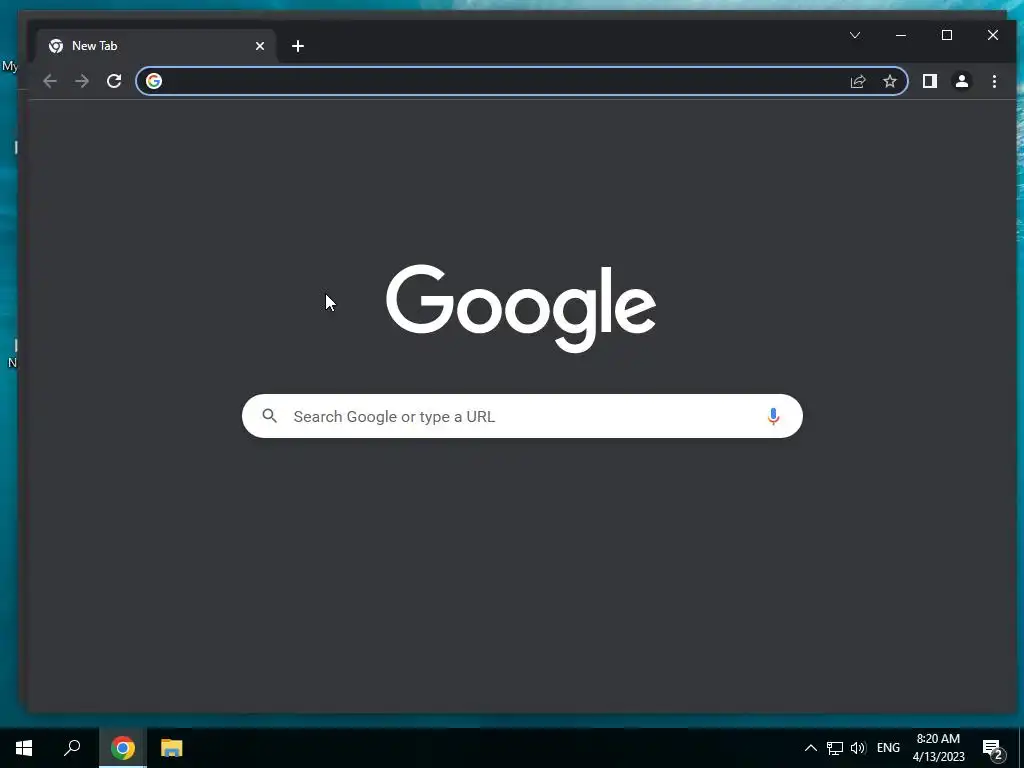The height and width of the screenshot is (768, 1024).
Task: Click the Google icon in the address bar
Action: click(154, 81)
